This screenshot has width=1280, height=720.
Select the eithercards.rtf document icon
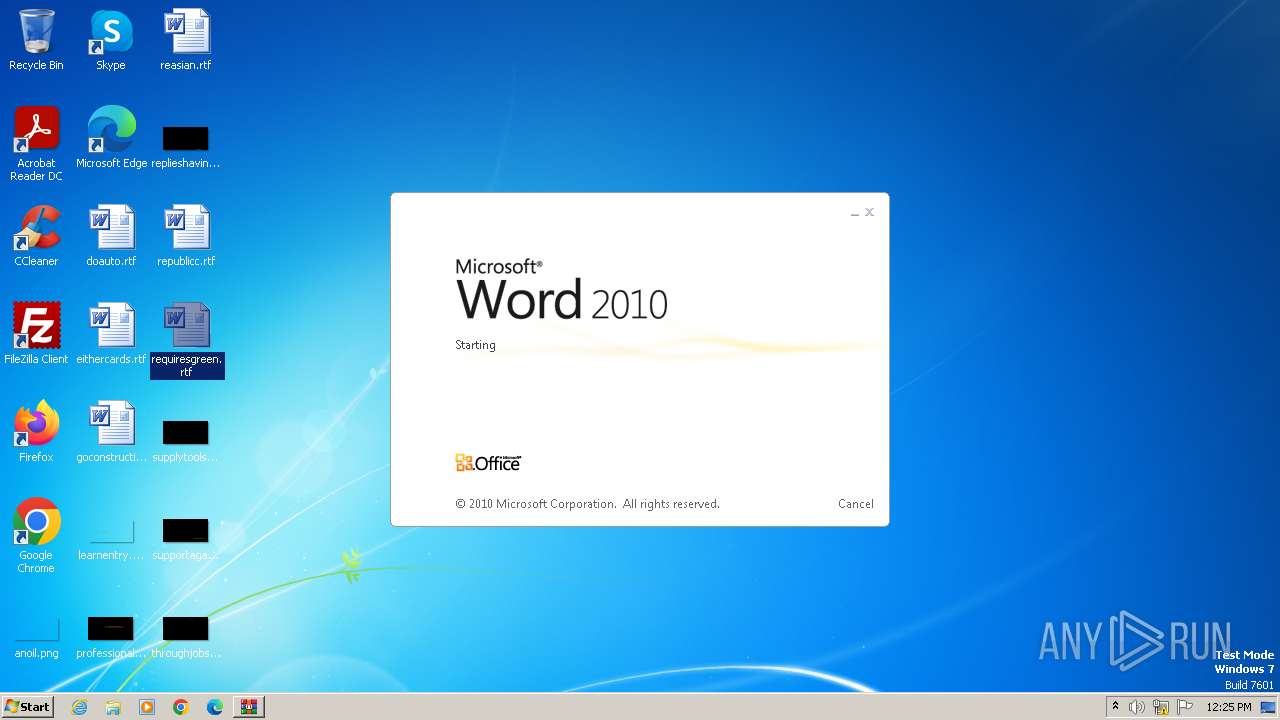[x=111, y=334]
